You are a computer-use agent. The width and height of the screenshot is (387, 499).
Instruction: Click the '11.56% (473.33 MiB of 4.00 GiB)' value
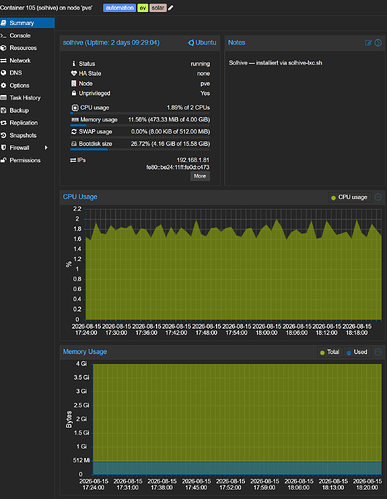(169, 119)
